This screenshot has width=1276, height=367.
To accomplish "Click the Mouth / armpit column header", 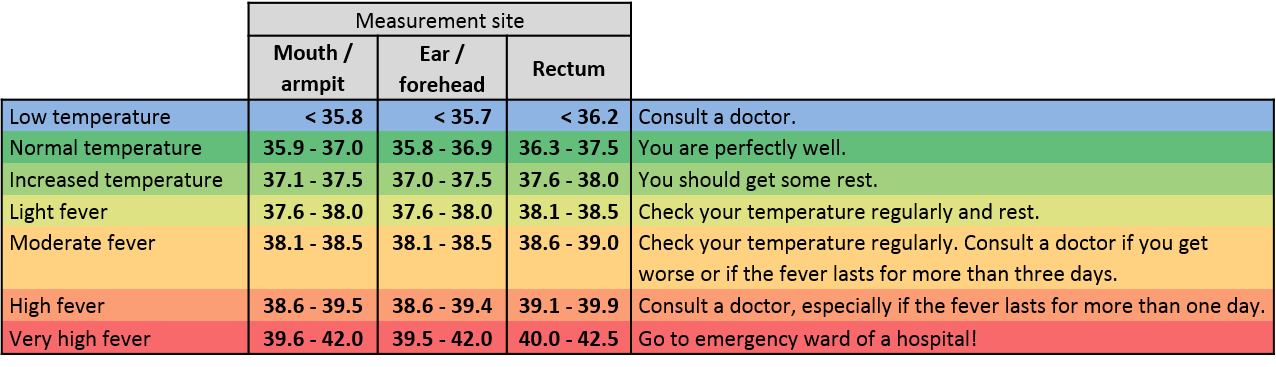I will [313, 67].
